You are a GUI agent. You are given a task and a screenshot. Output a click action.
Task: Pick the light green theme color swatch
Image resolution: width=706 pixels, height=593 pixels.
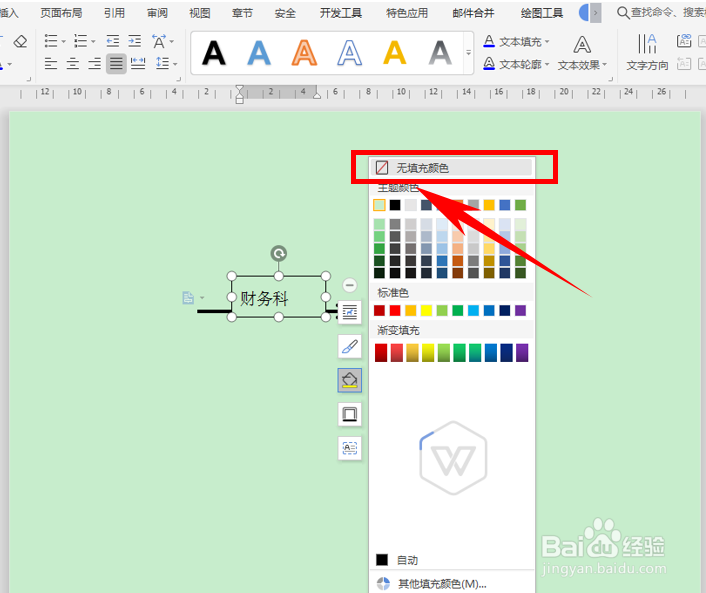380,205
